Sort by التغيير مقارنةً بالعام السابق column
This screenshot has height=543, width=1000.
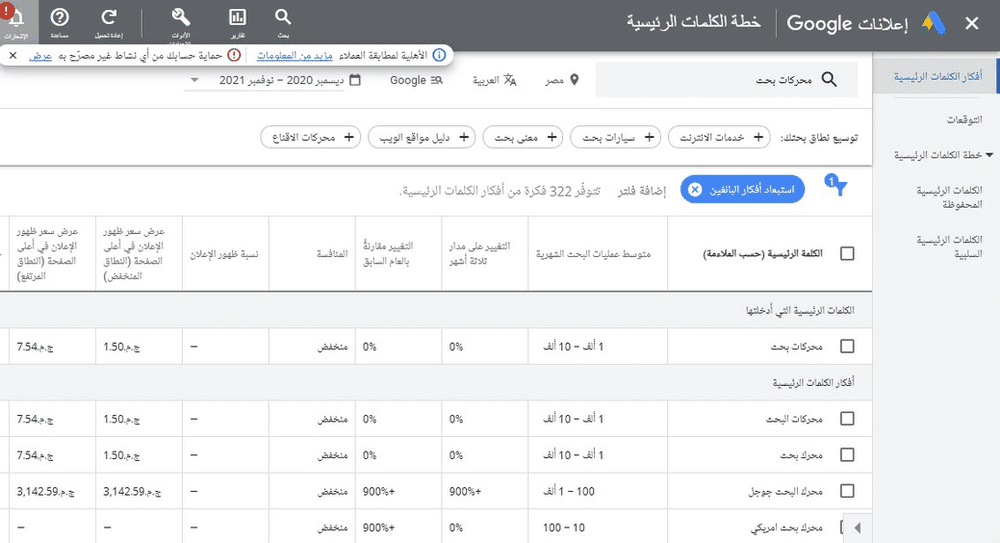coord(388,253)
